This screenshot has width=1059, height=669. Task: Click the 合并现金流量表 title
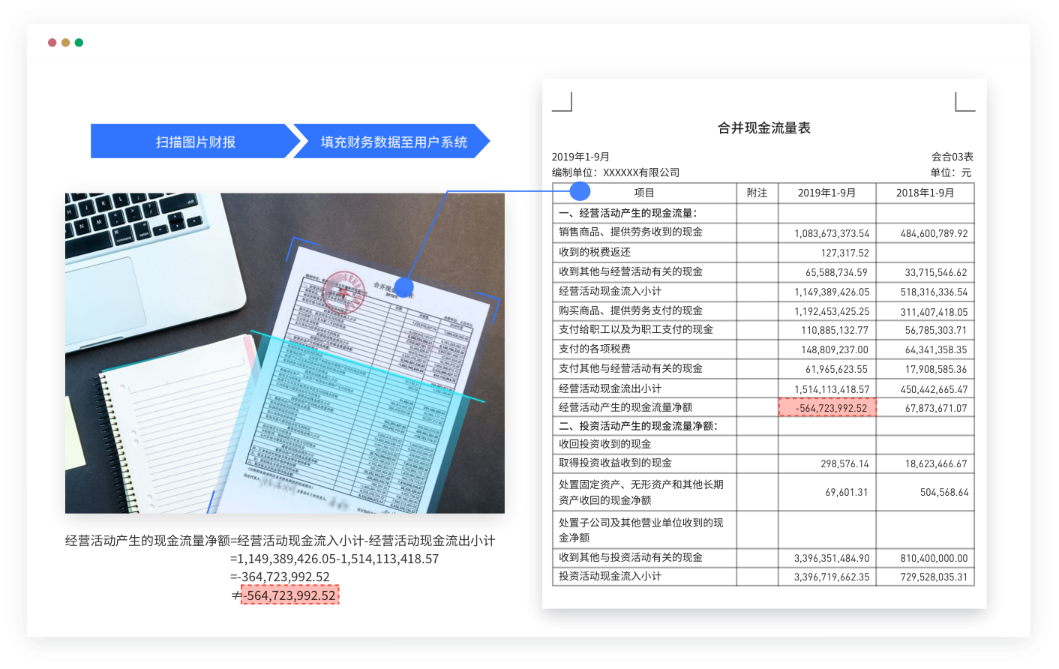coord(763,128)
